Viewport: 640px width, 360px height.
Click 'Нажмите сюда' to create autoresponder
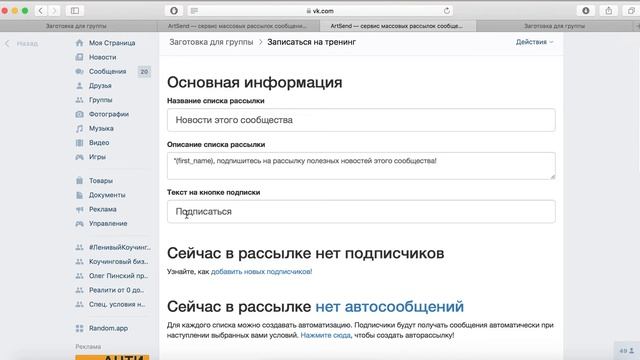pyautogui.click(x=325, y=335)
